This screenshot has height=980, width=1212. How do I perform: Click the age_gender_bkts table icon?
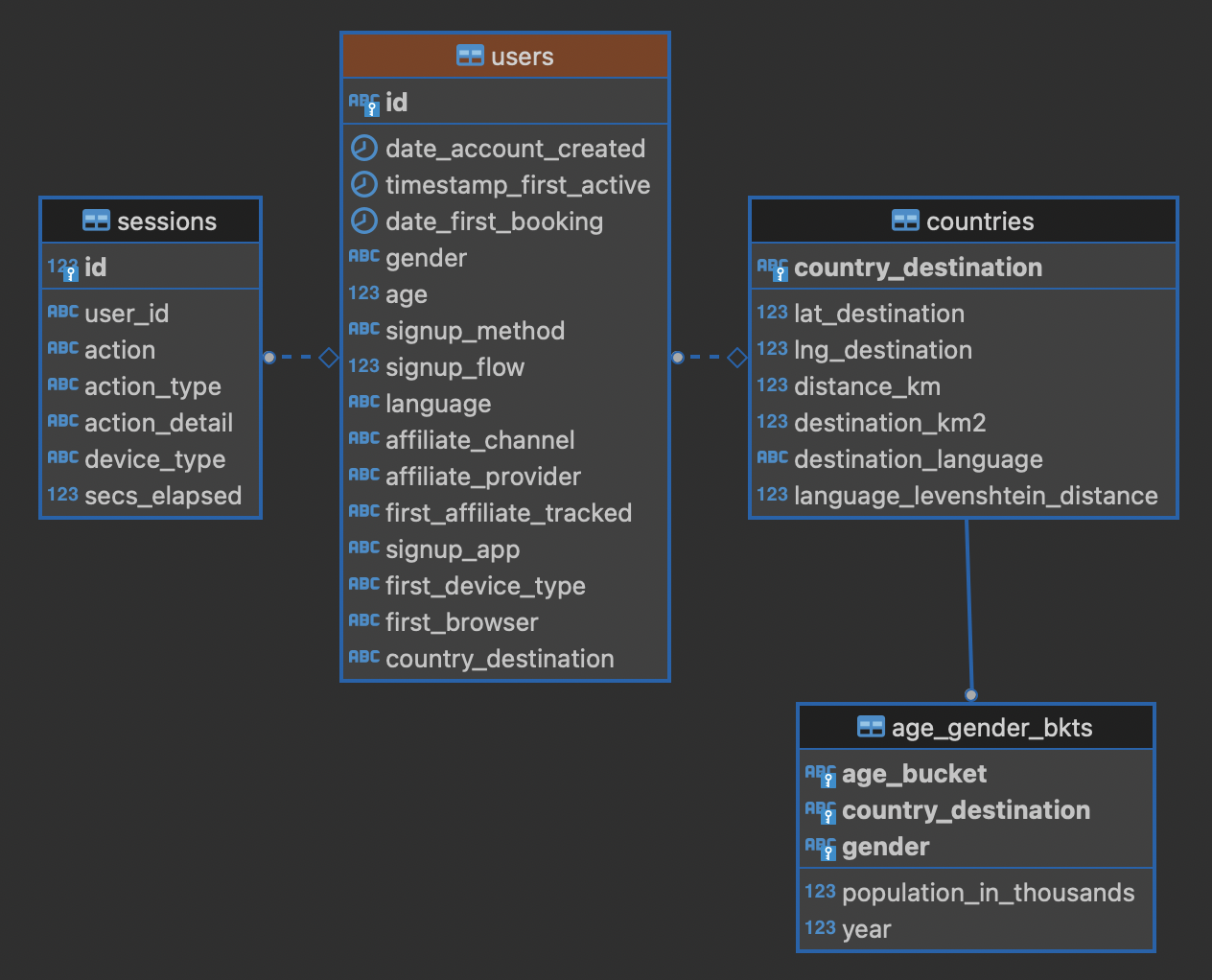tap(871, 727)
